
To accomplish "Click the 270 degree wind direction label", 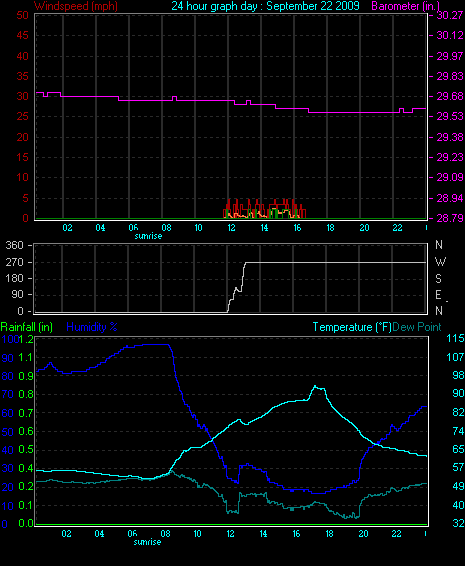I will (15, 262).
